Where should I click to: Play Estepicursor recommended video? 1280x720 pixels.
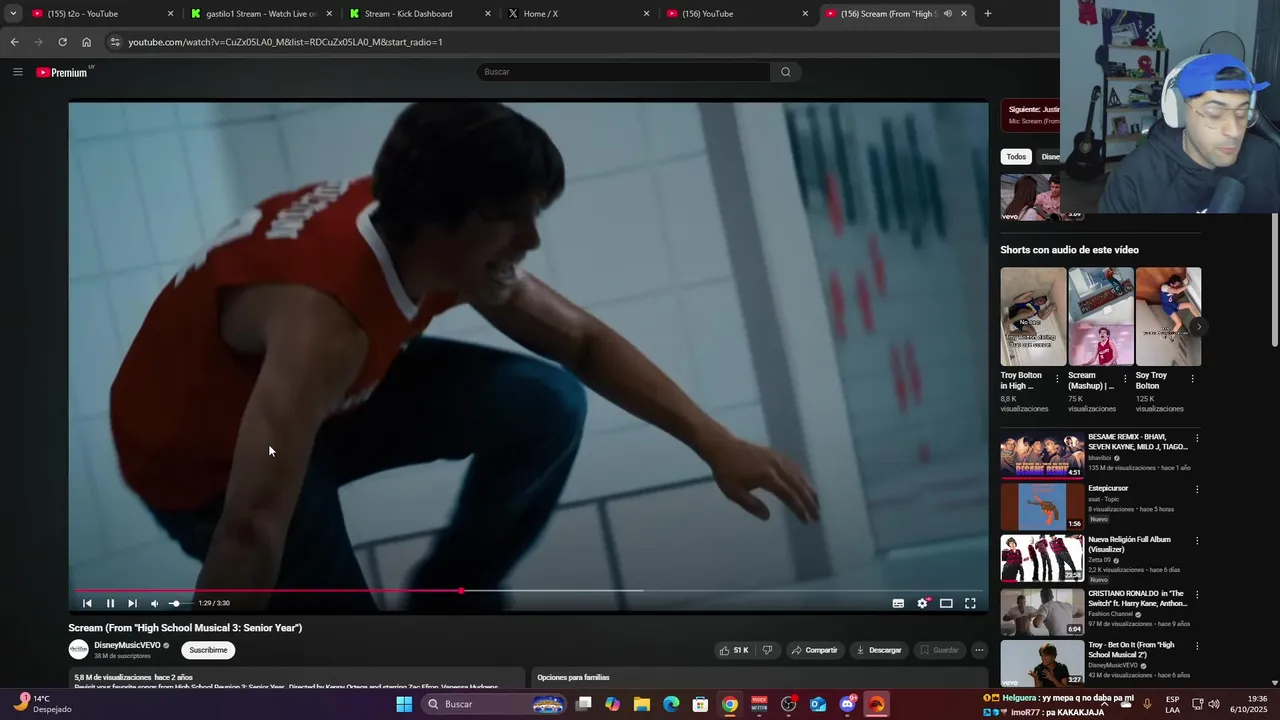pyautogui.click(x=1042, y=507)
